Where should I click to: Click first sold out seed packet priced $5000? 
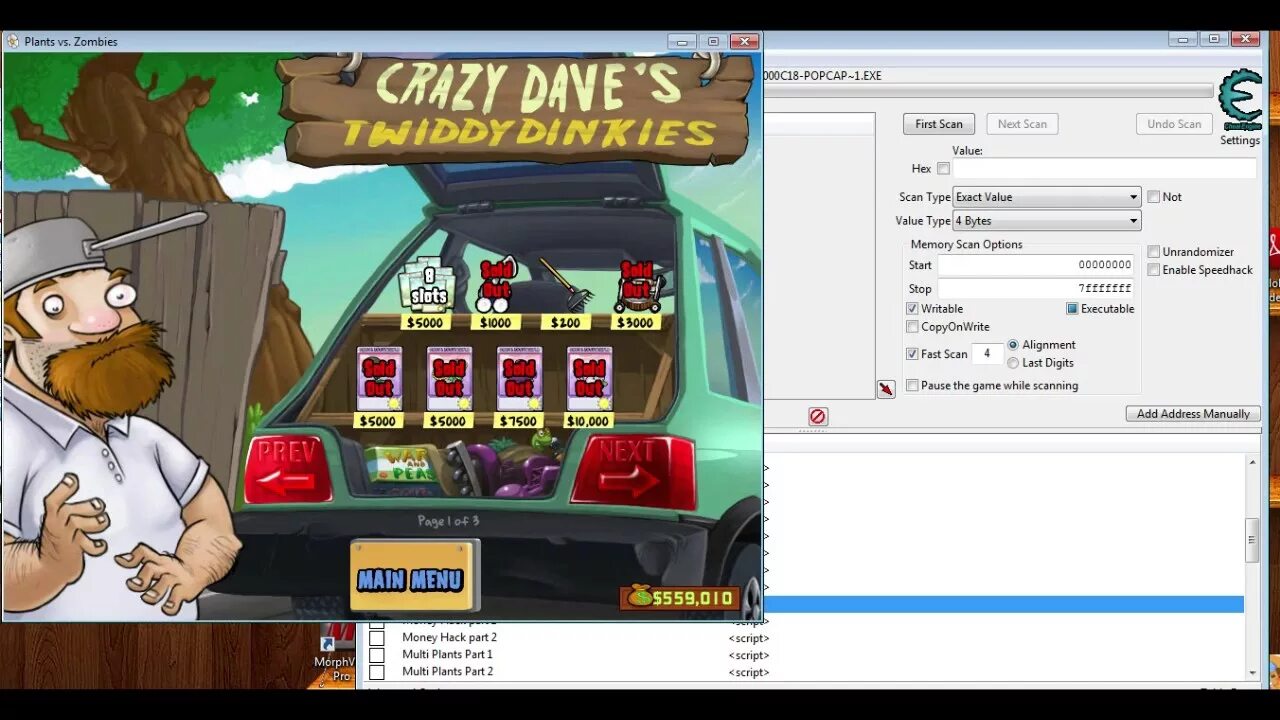379,379
